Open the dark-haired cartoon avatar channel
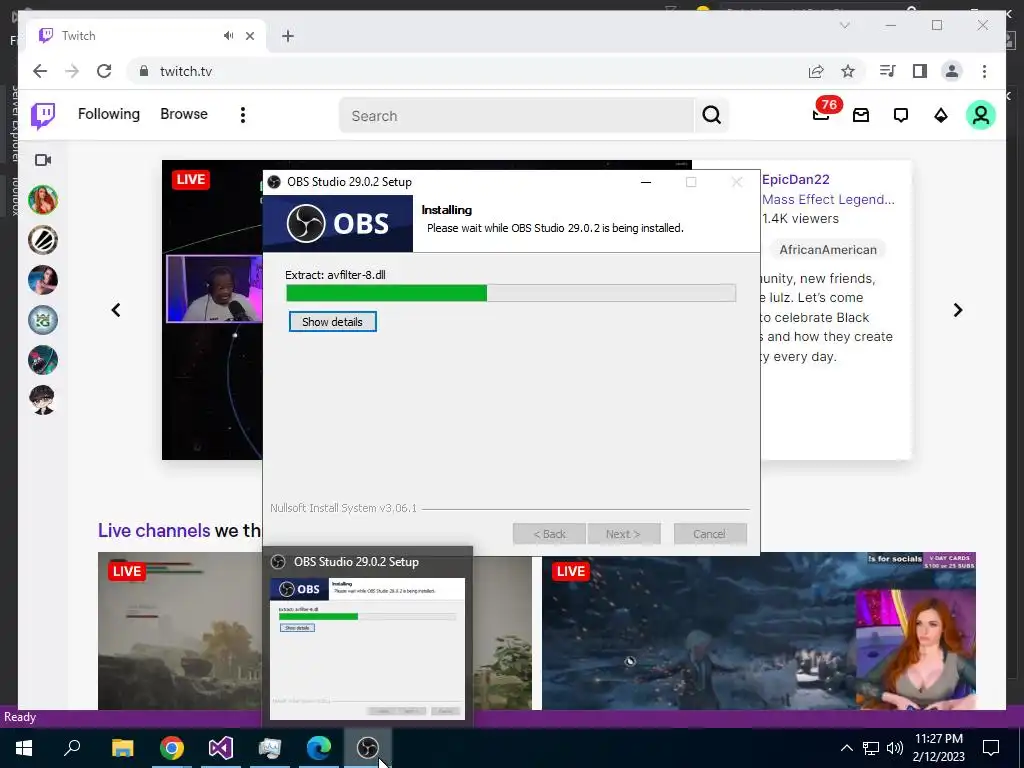The height and width of the screenshot is (768, 1024). pos(43,400)
